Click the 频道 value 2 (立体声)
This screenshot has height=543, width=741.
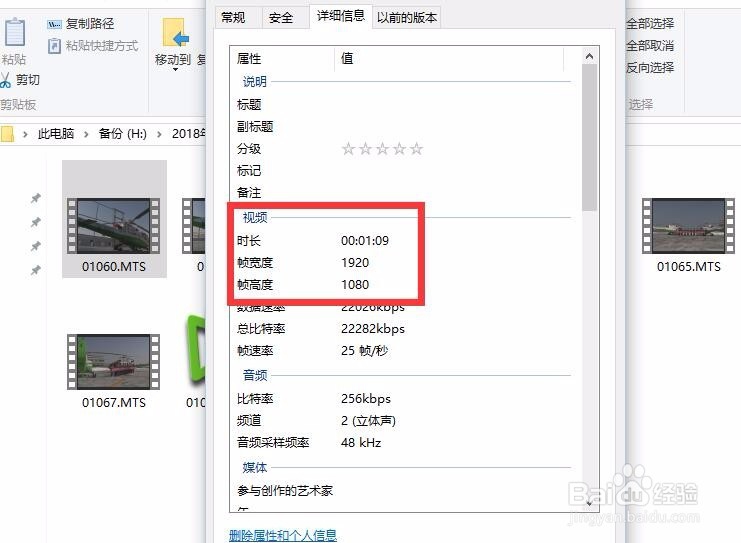coord(368,421)
